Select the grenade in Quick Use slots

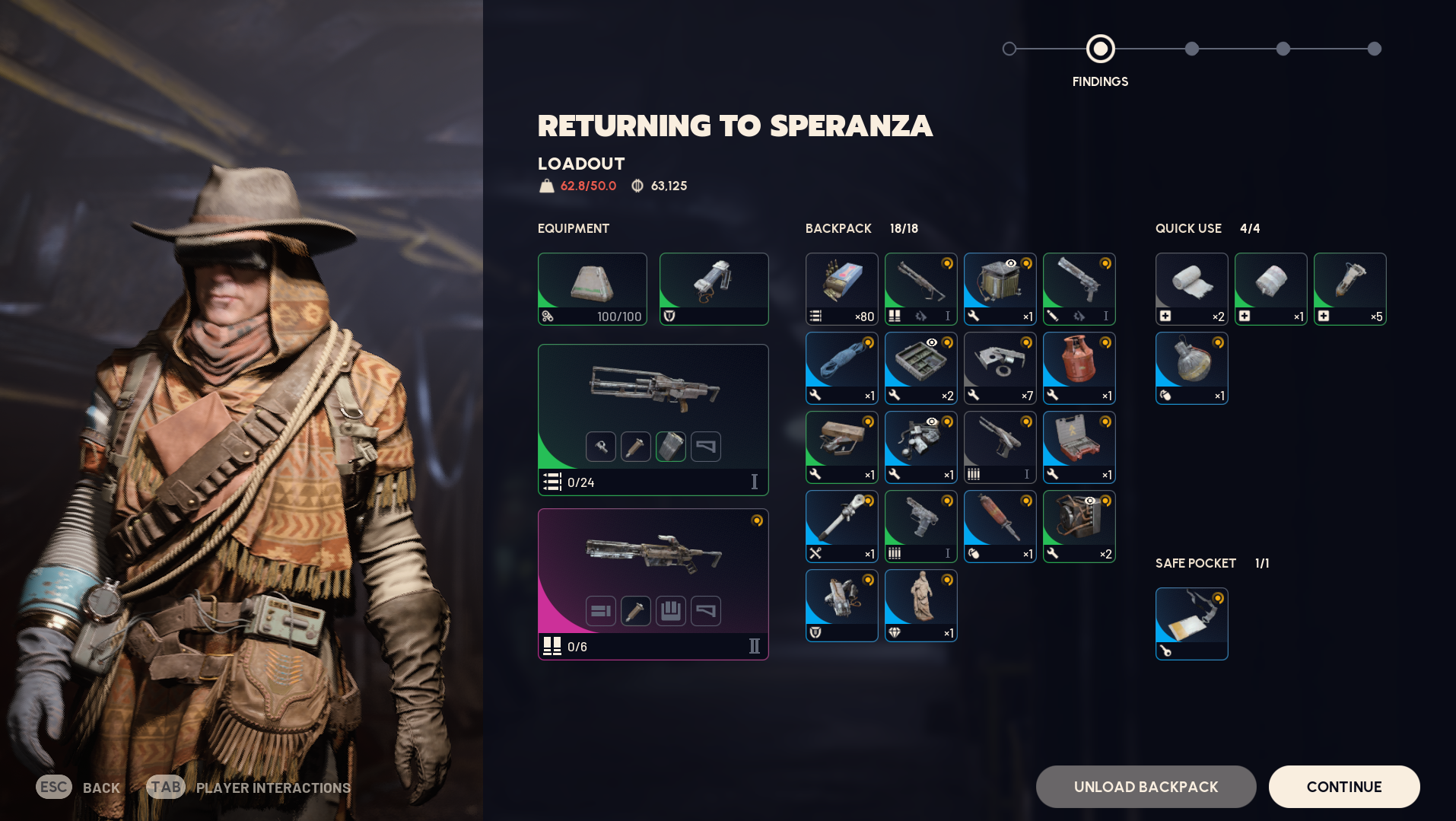(1191, 368)
